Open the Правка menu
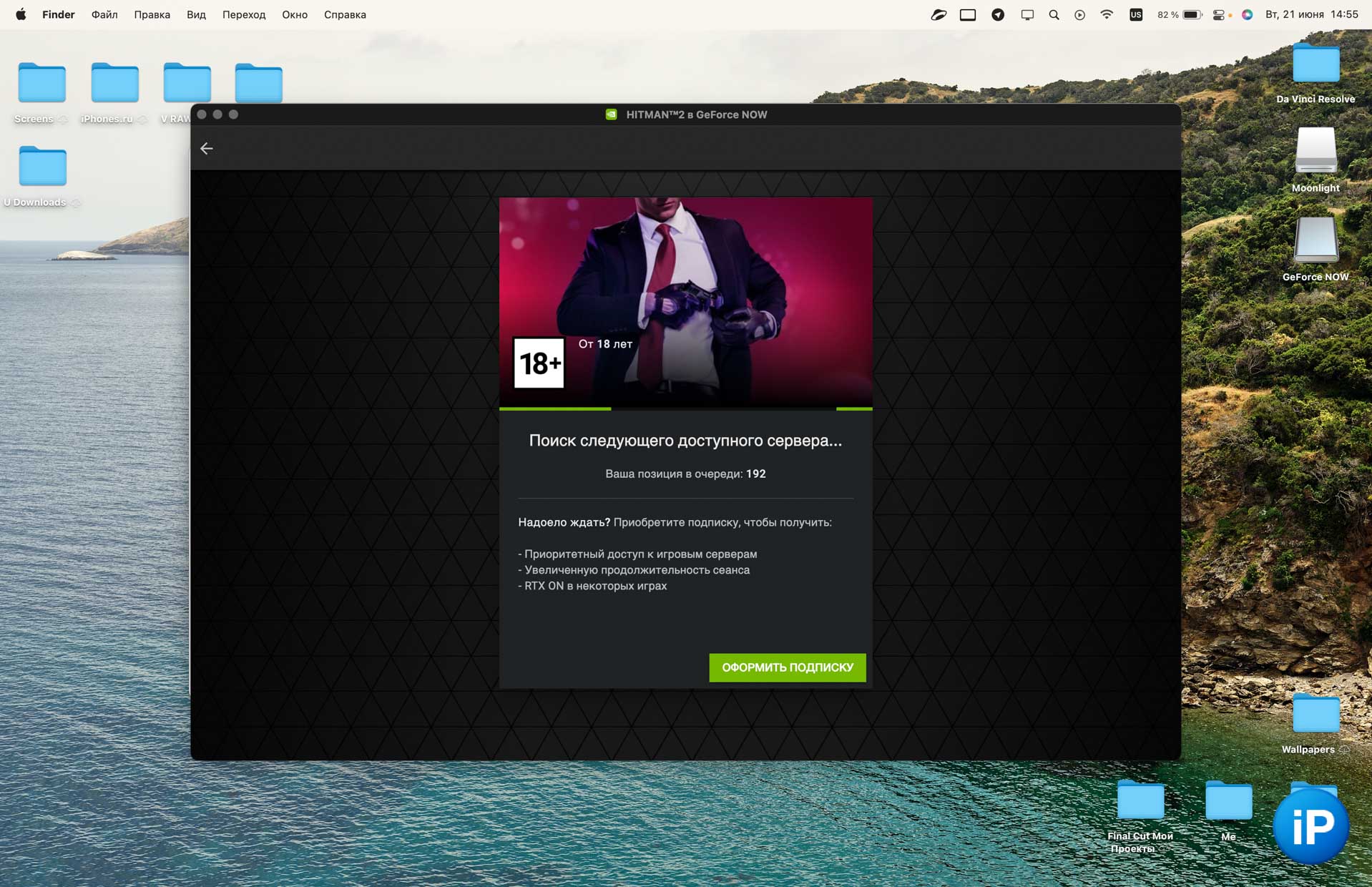This screenshot has height=887, width=1372. point(152,14)
